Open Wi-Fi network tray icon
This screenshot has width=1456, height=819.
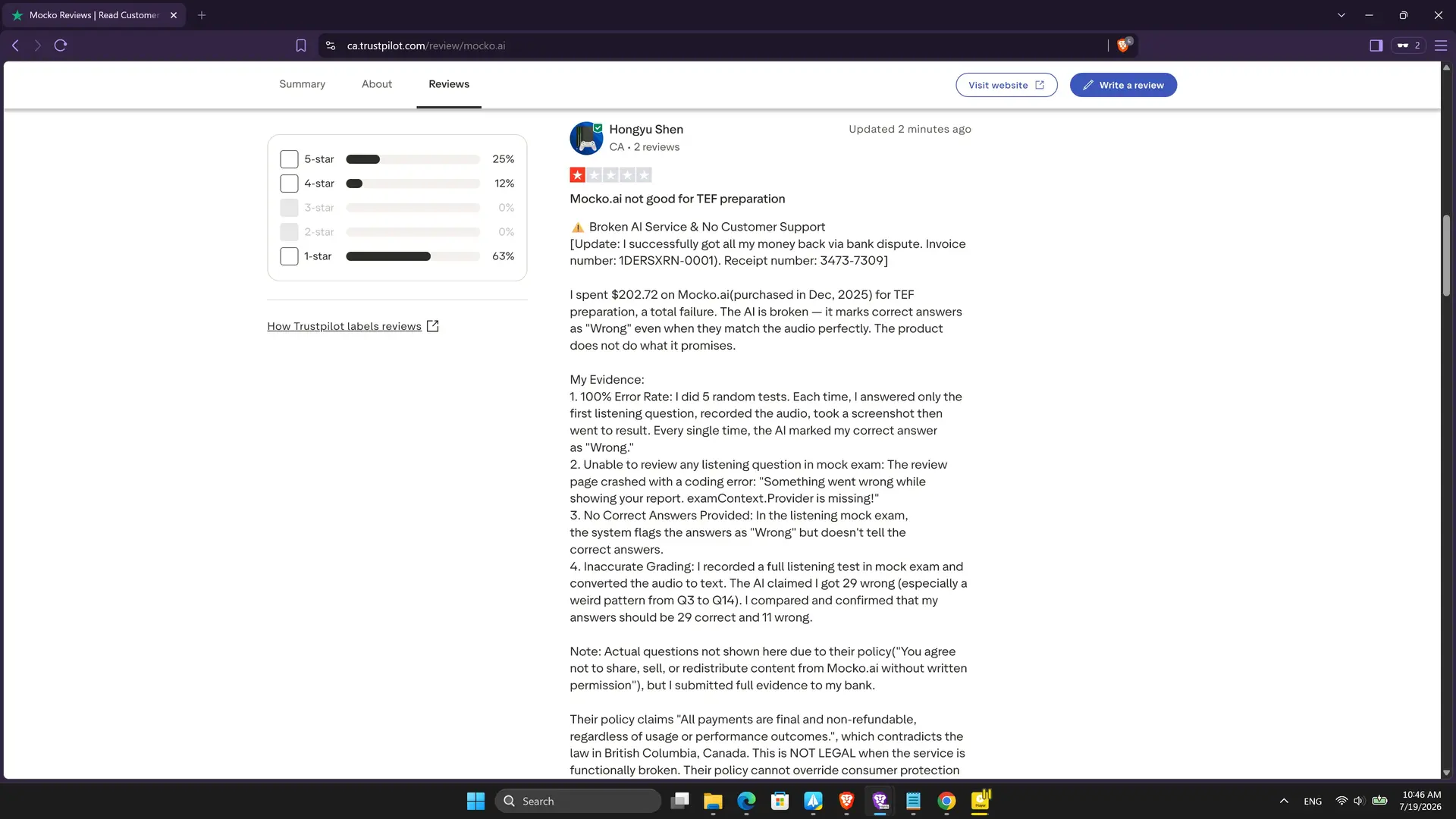(1341, 801)
